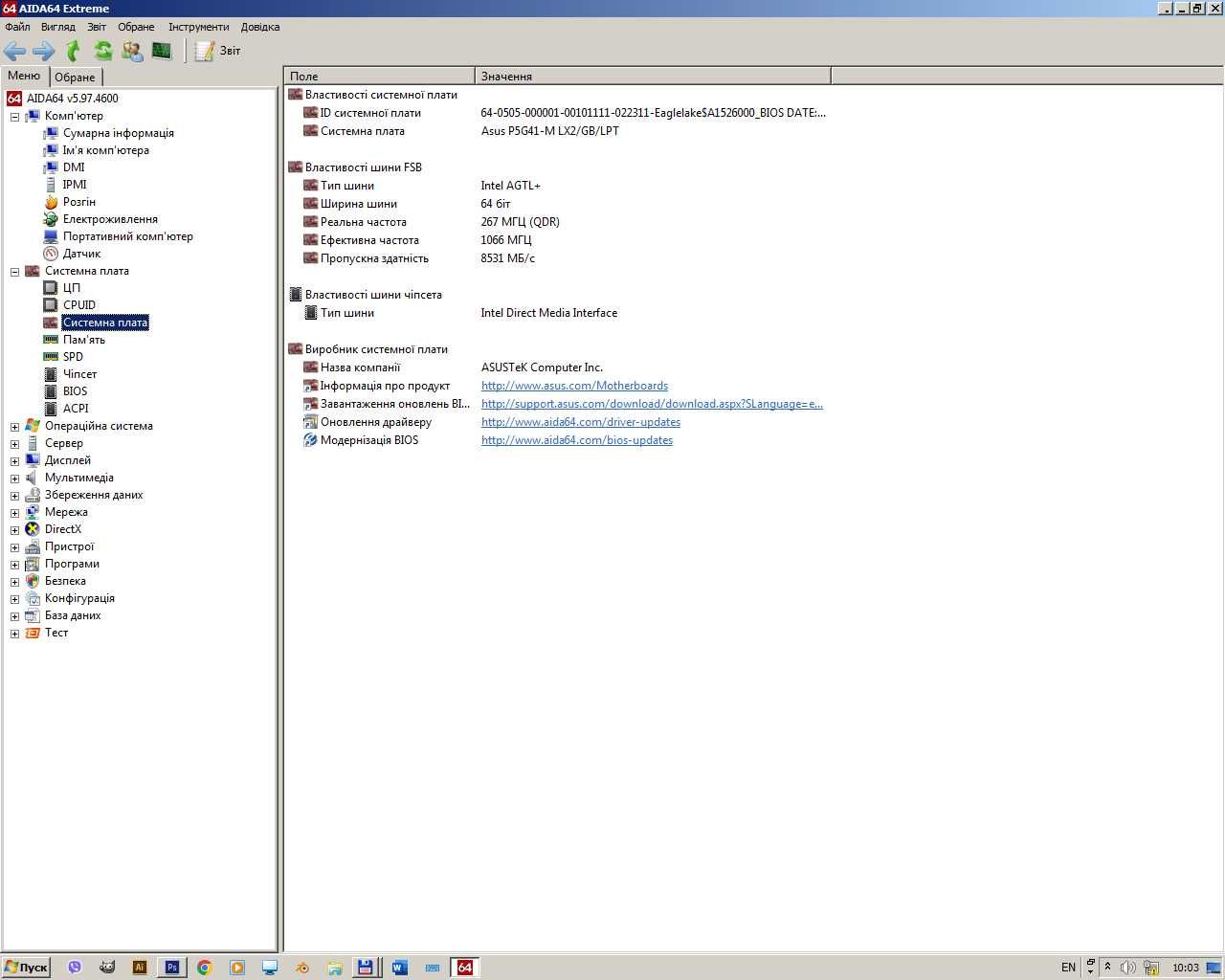
Task: Select Конфігурація in the tree
Action: click(79, 598)
